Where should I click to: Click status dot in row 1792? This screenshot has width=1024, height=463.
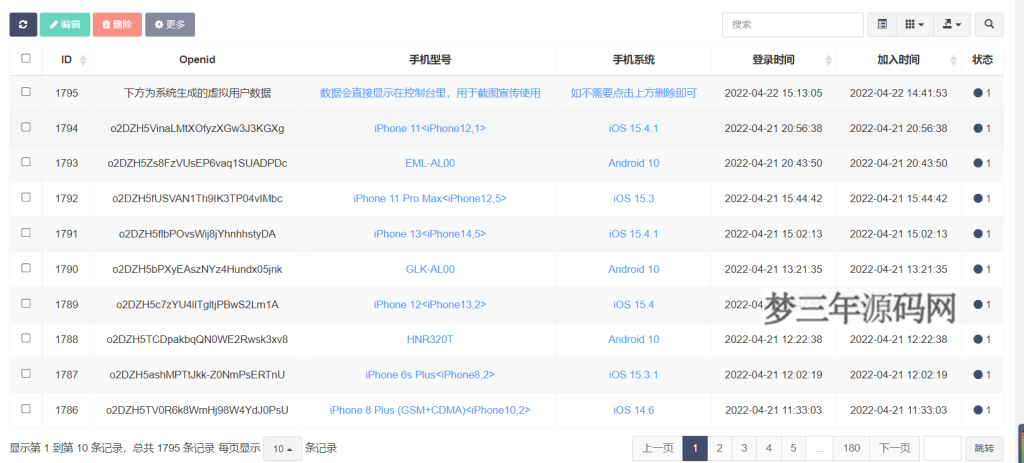pos(978,199)
